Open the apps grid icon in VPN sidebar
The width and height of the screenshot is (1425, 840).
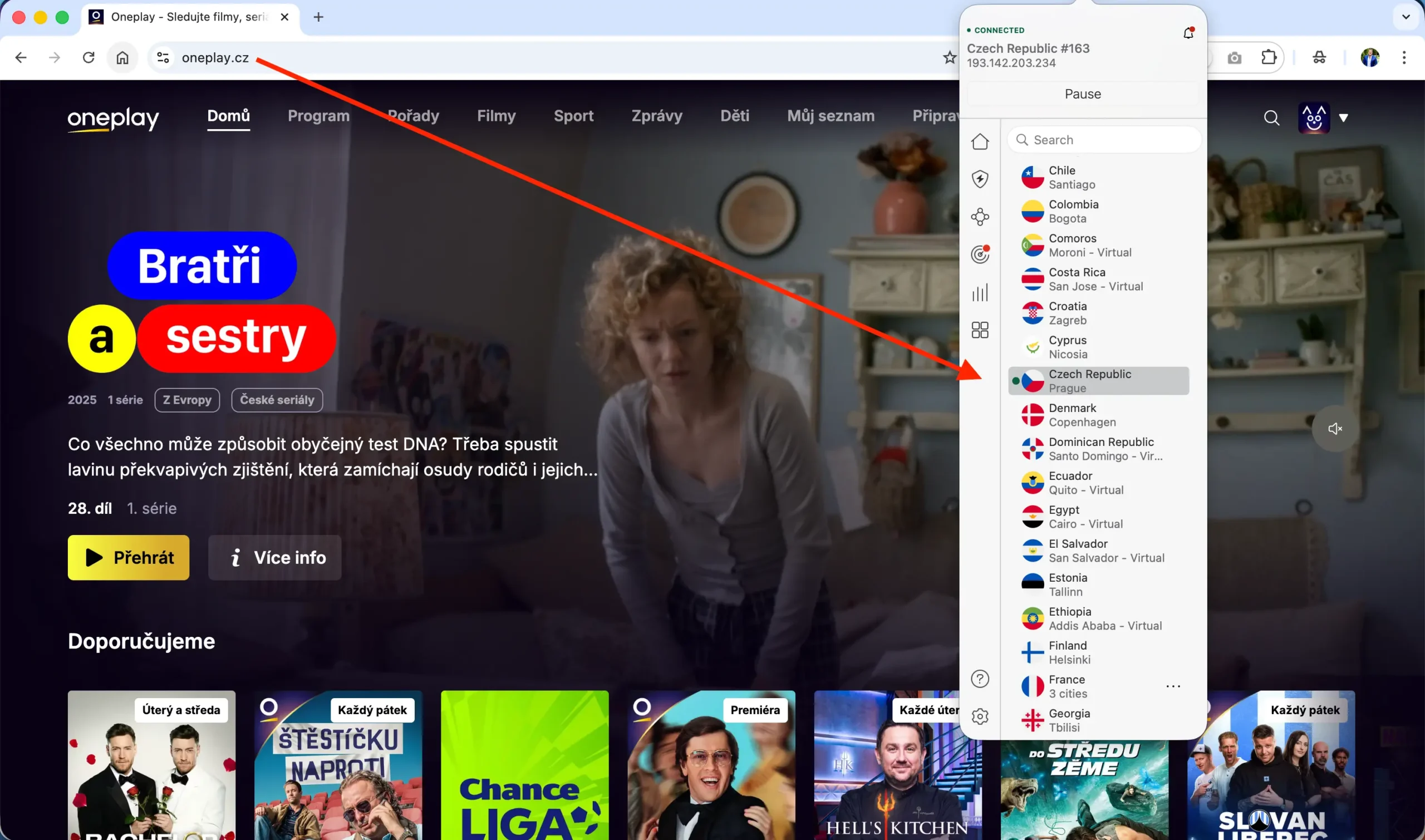[981, 330]
